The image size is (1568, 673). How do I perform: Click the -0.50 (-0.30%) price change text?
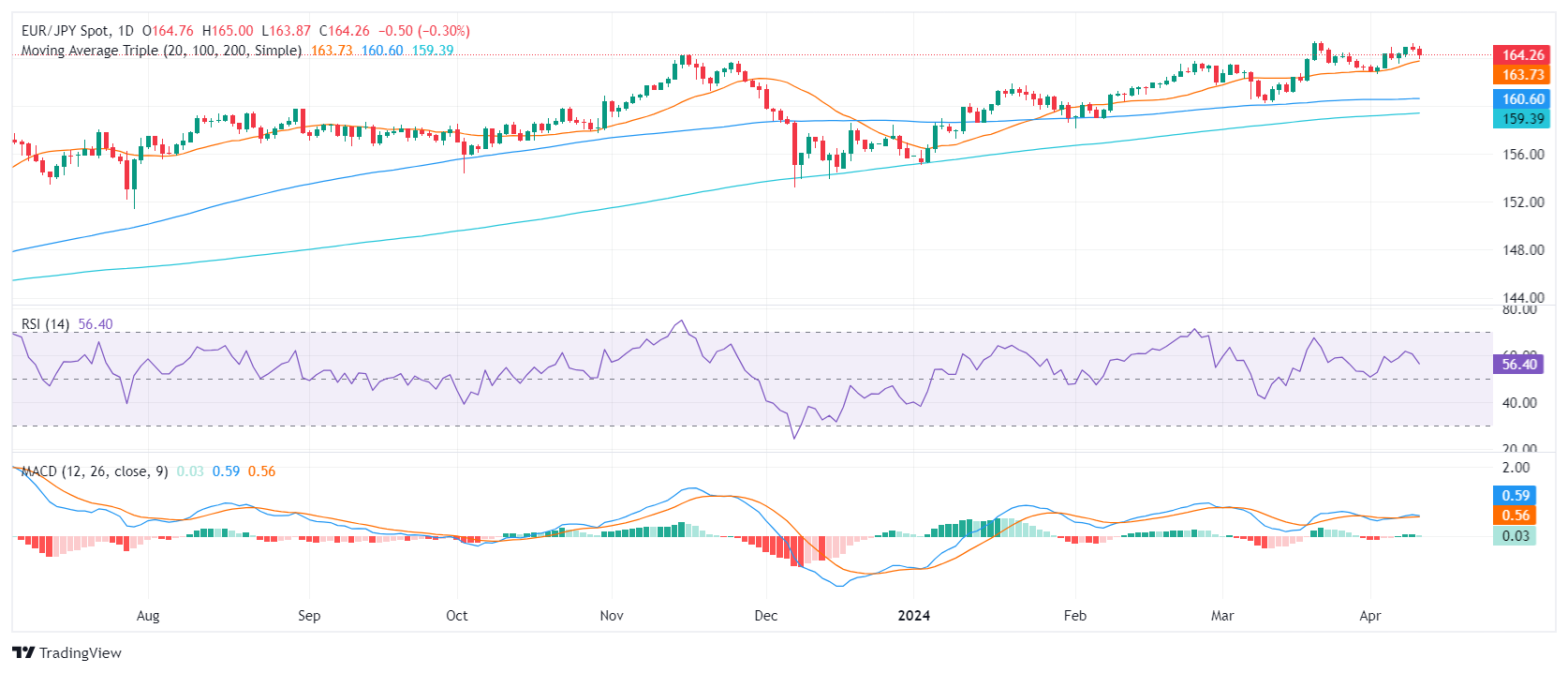point(424,31)
